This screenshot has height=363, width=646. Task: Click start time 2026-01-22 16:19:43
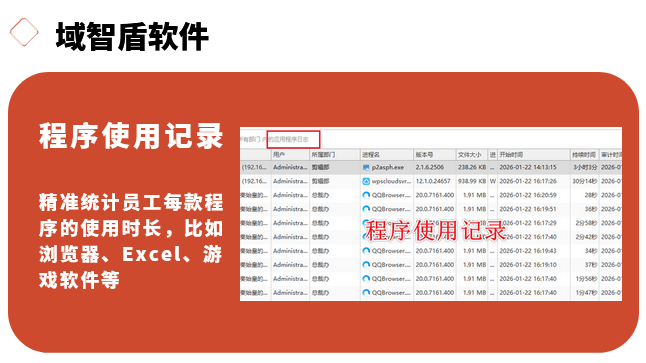pyautogui.click(x=528, y=251)
